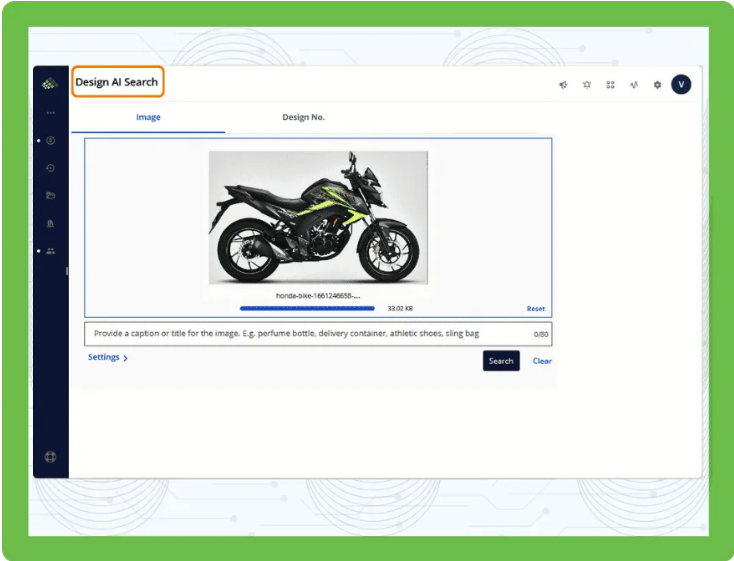Click the 0/80 character counter
Screen dimensions: 734x561
(541, 334)
